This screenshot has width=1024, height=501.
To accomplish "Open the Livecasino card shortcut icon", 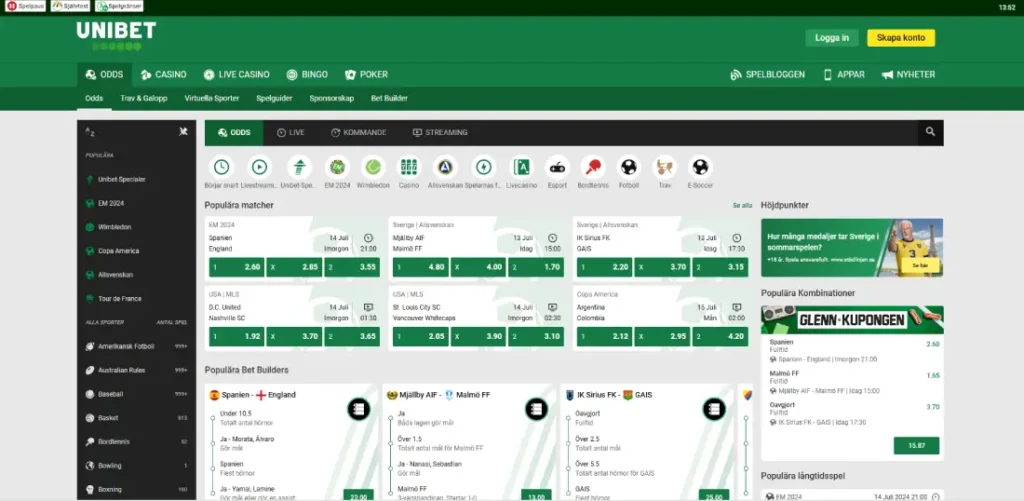I will [x=520, y=167].
